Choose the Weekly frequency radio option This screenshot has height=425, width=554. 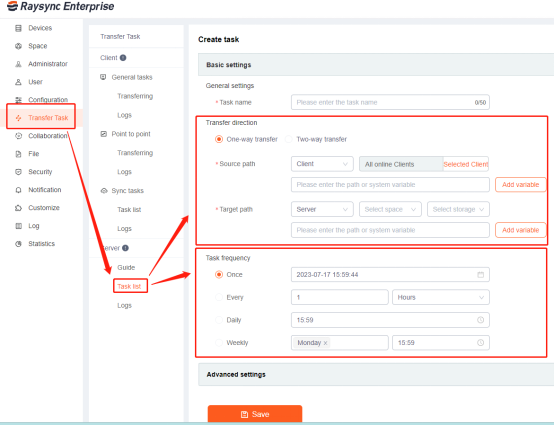tap(219, 342)
